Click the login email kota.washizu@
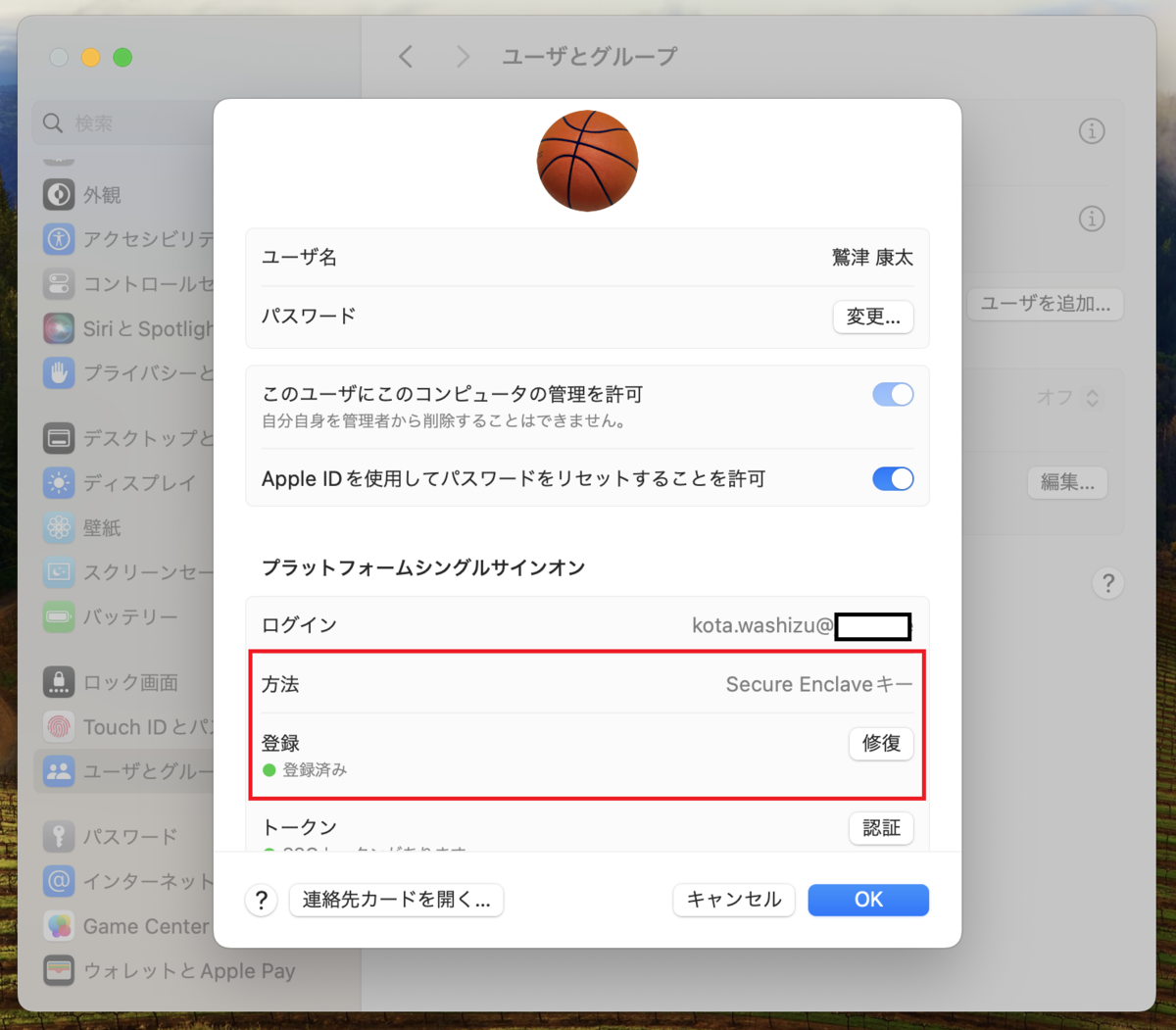The image size is (1176, 1030). (762, 625)
